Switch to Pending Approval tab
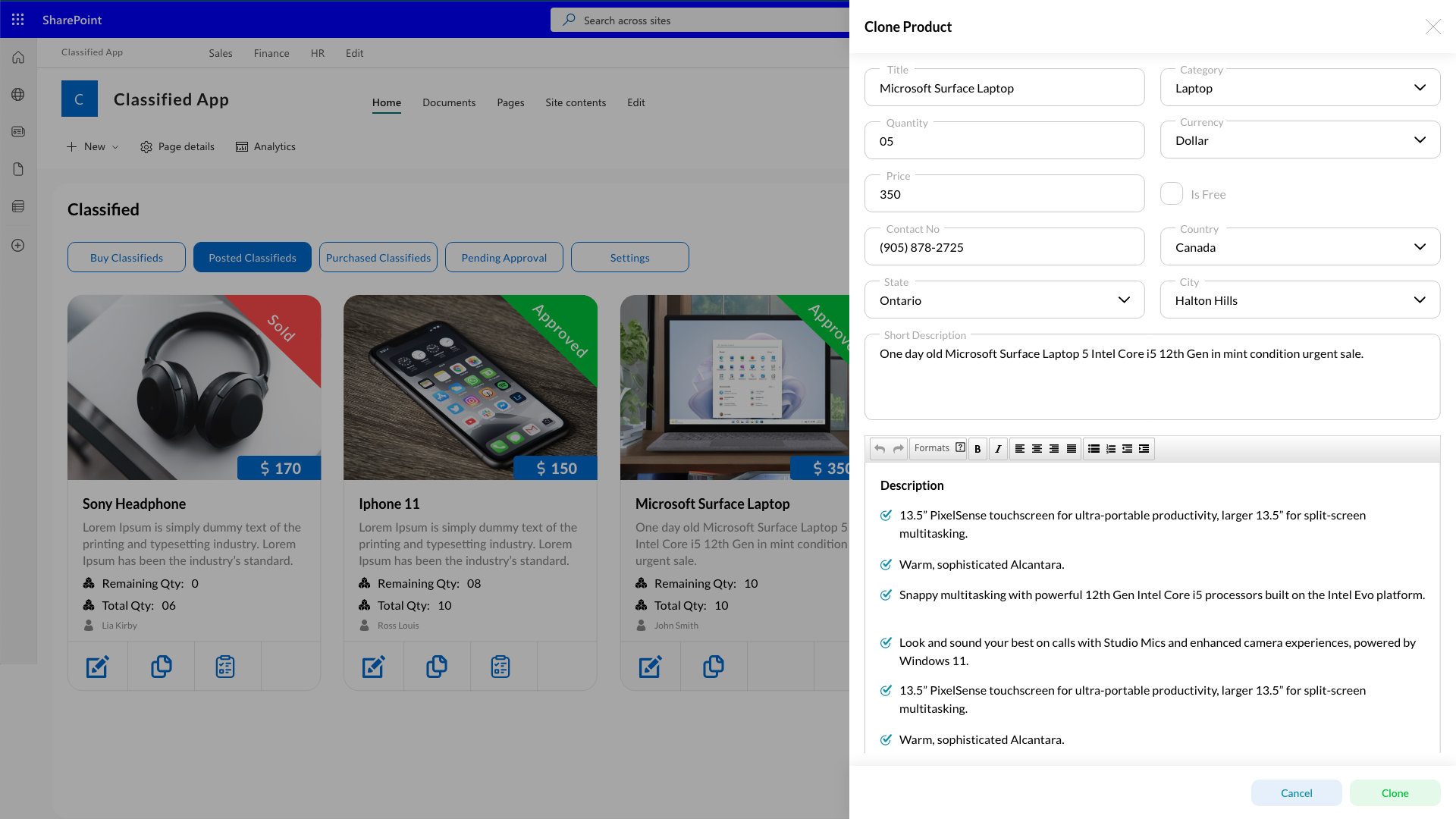Screen dimensions: 1456x819 pos(504,258)
